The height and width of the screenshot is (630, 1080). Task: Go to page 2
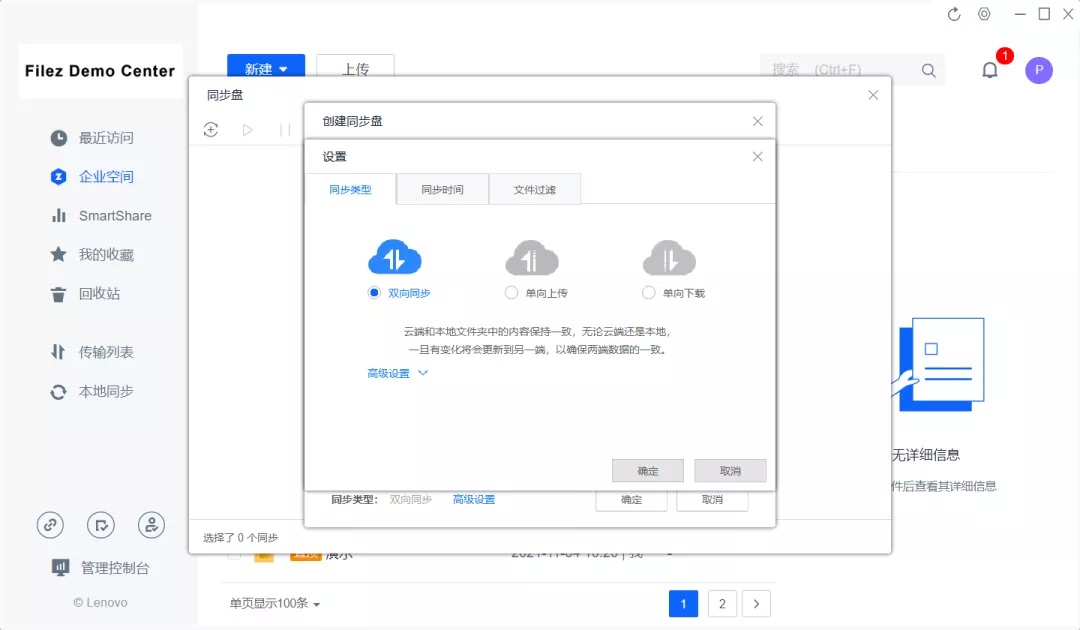pyautogui.click(x=722, y=604)
